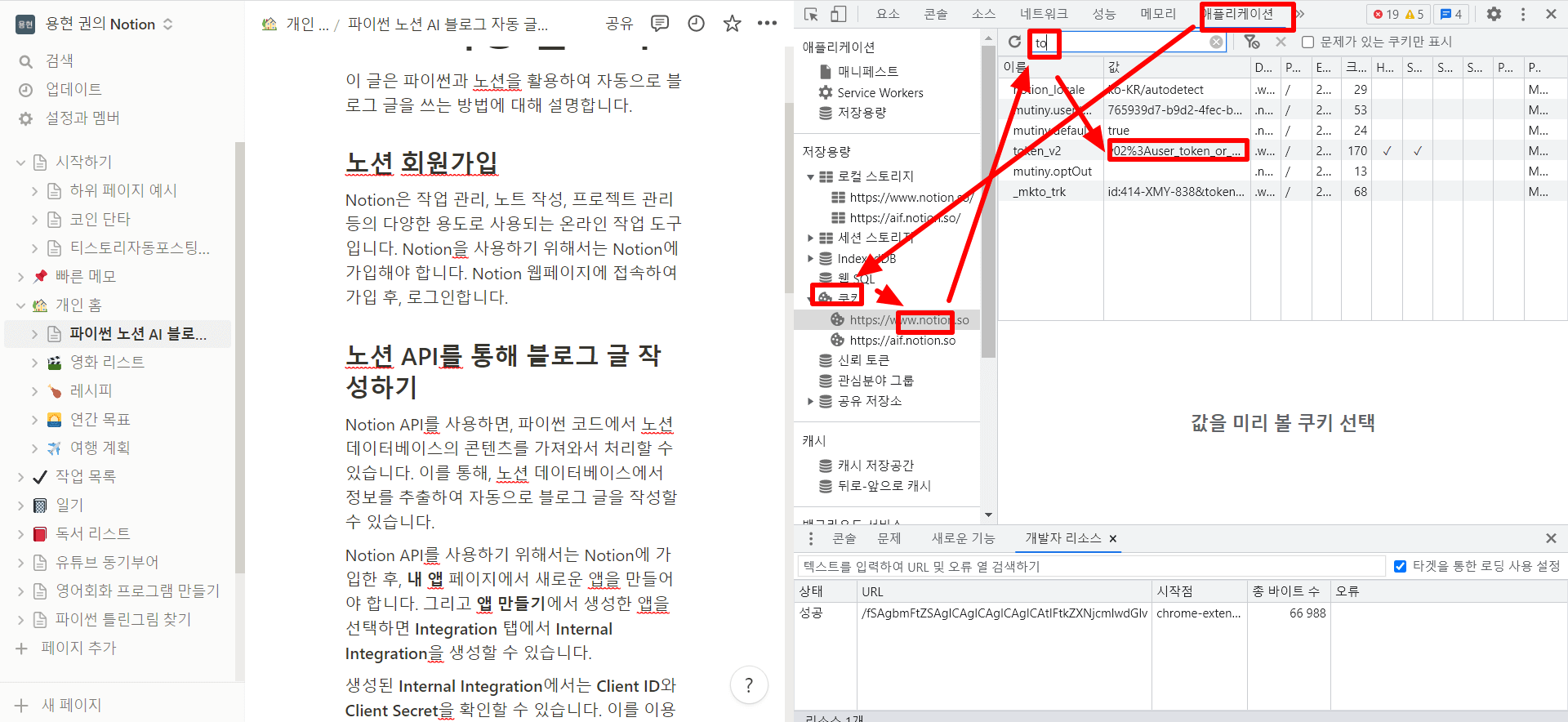
Task: Open the workspace switcher 용현 권의 Notion
Action: (x=95, y=24)
